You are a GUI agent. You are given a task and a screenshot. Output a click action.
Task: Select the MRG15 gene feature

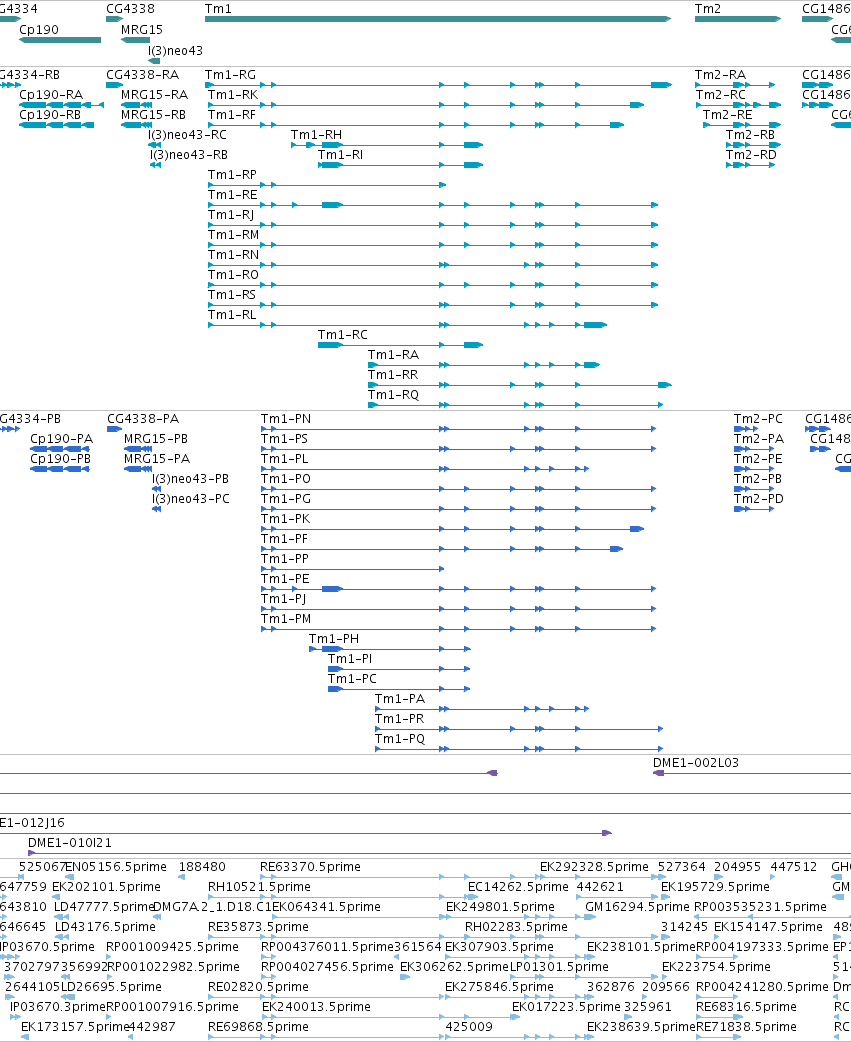136,40
